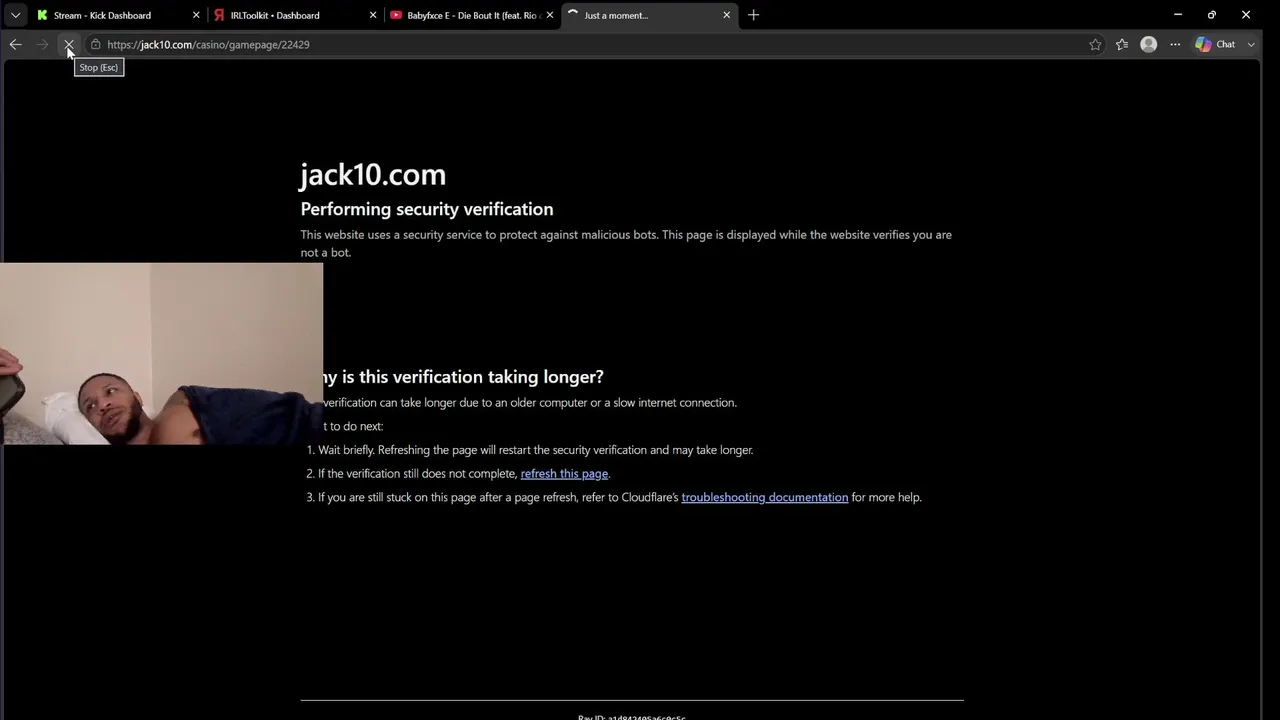This screenshot has height=720, width=1280.
Task: Close the Stream - Kick Dashboard tab
Action: pos(196,15)
